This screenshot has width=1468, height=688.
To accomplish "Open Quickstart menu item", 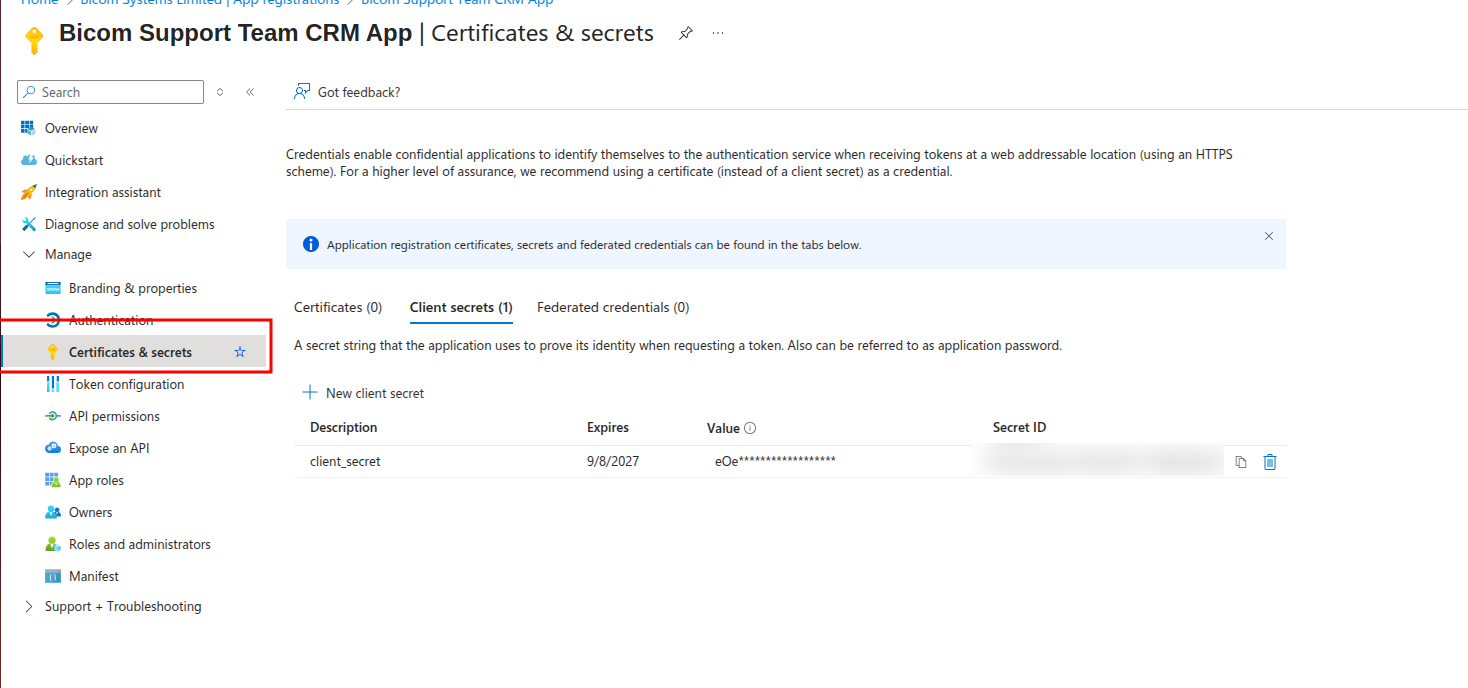I will pos(74,160).
